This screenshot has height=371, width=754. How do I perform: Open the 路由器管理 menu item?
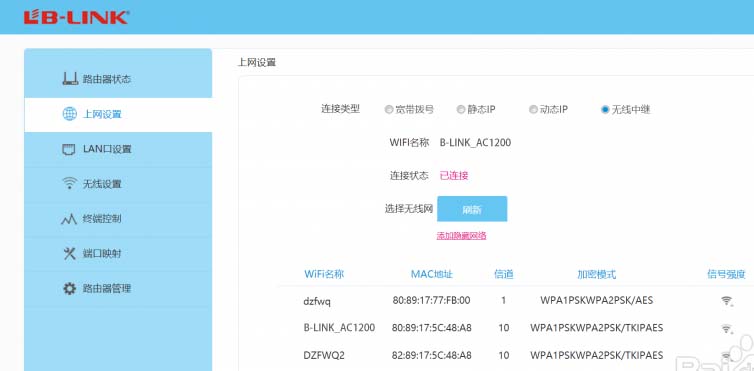pos(118,289)
